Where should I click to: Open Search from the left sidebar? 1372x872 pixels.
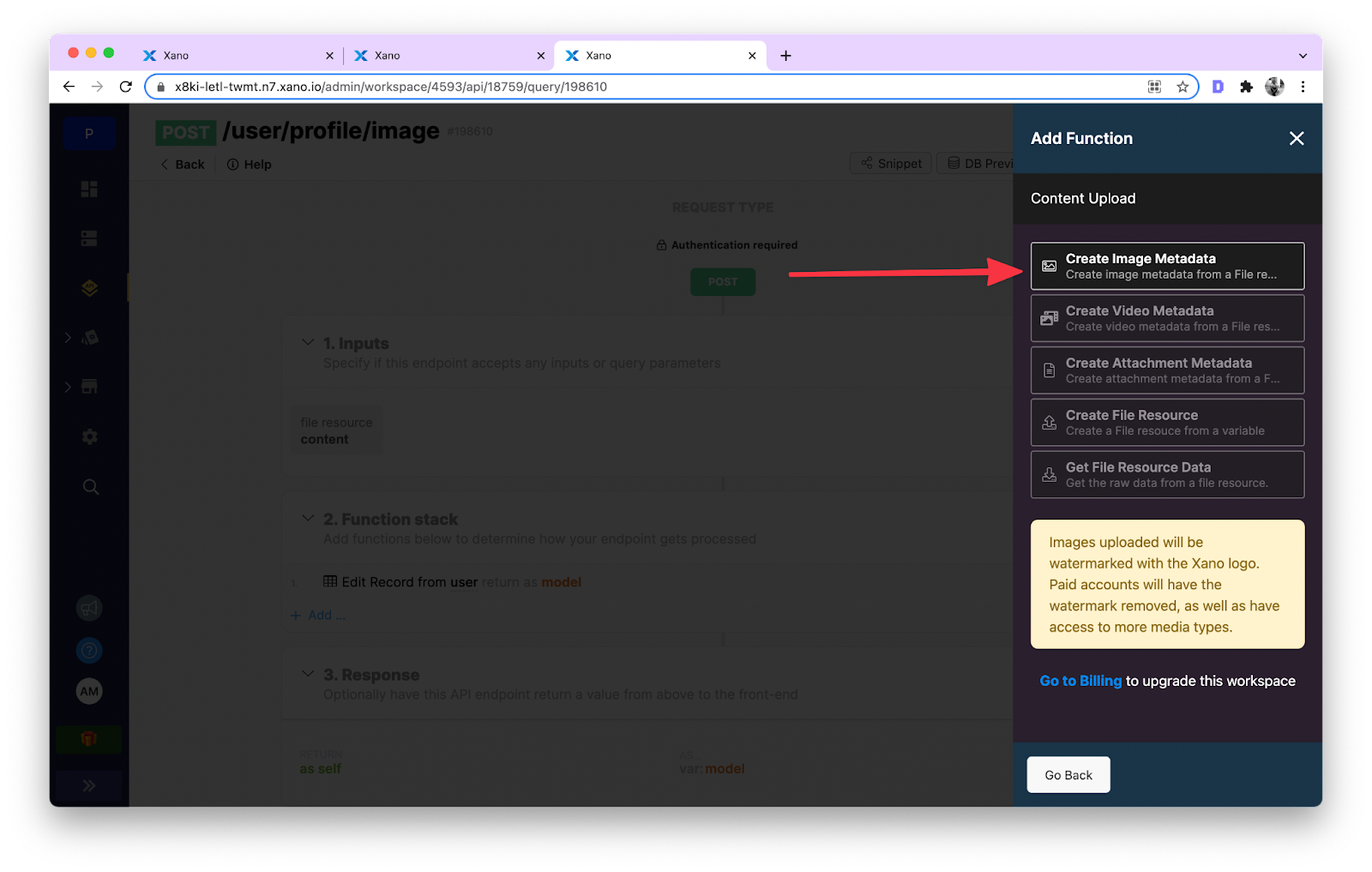89,486
